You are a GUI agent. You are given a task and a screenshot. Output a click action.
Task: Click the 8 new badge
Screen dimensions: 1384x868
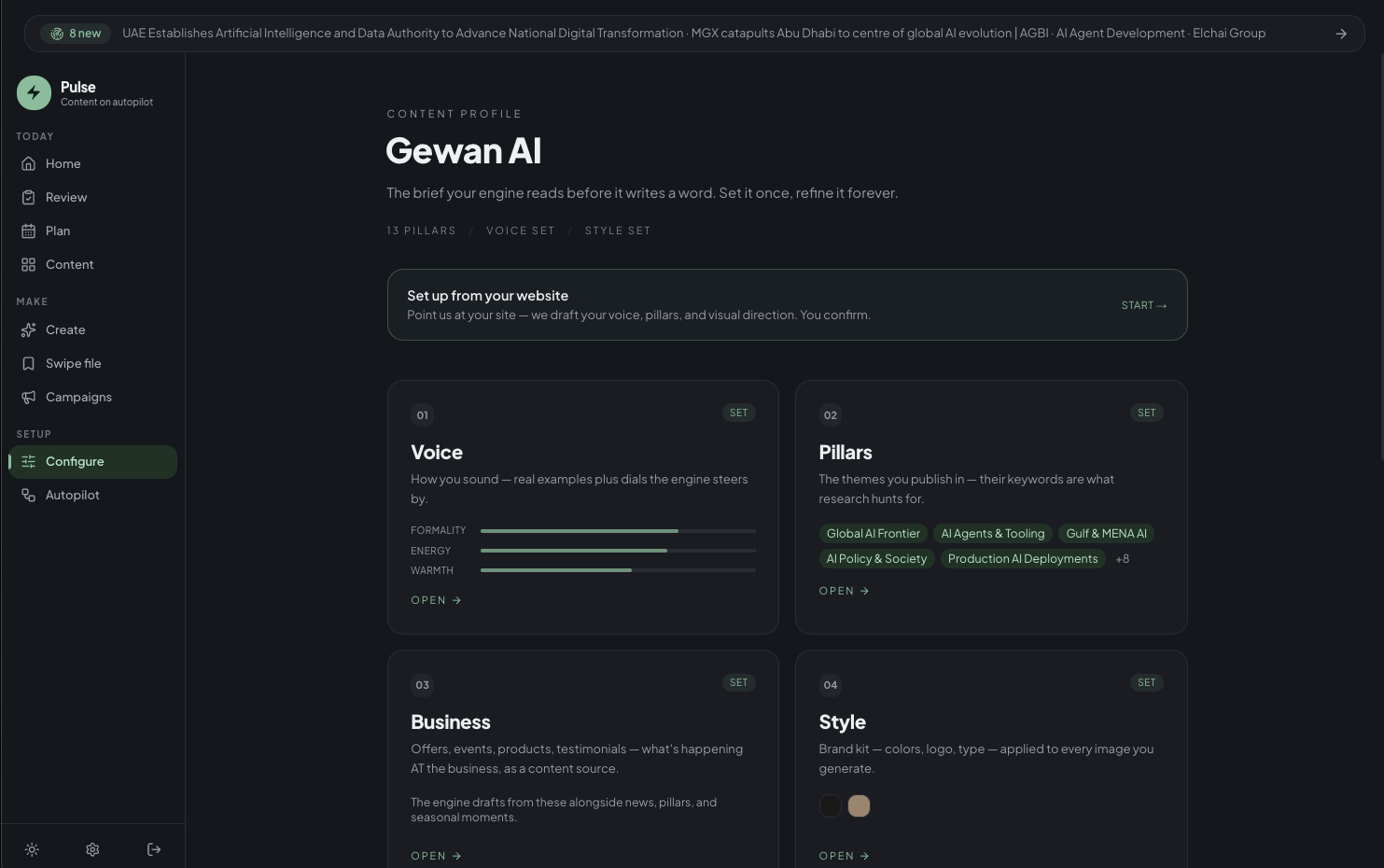coord(76,34)
